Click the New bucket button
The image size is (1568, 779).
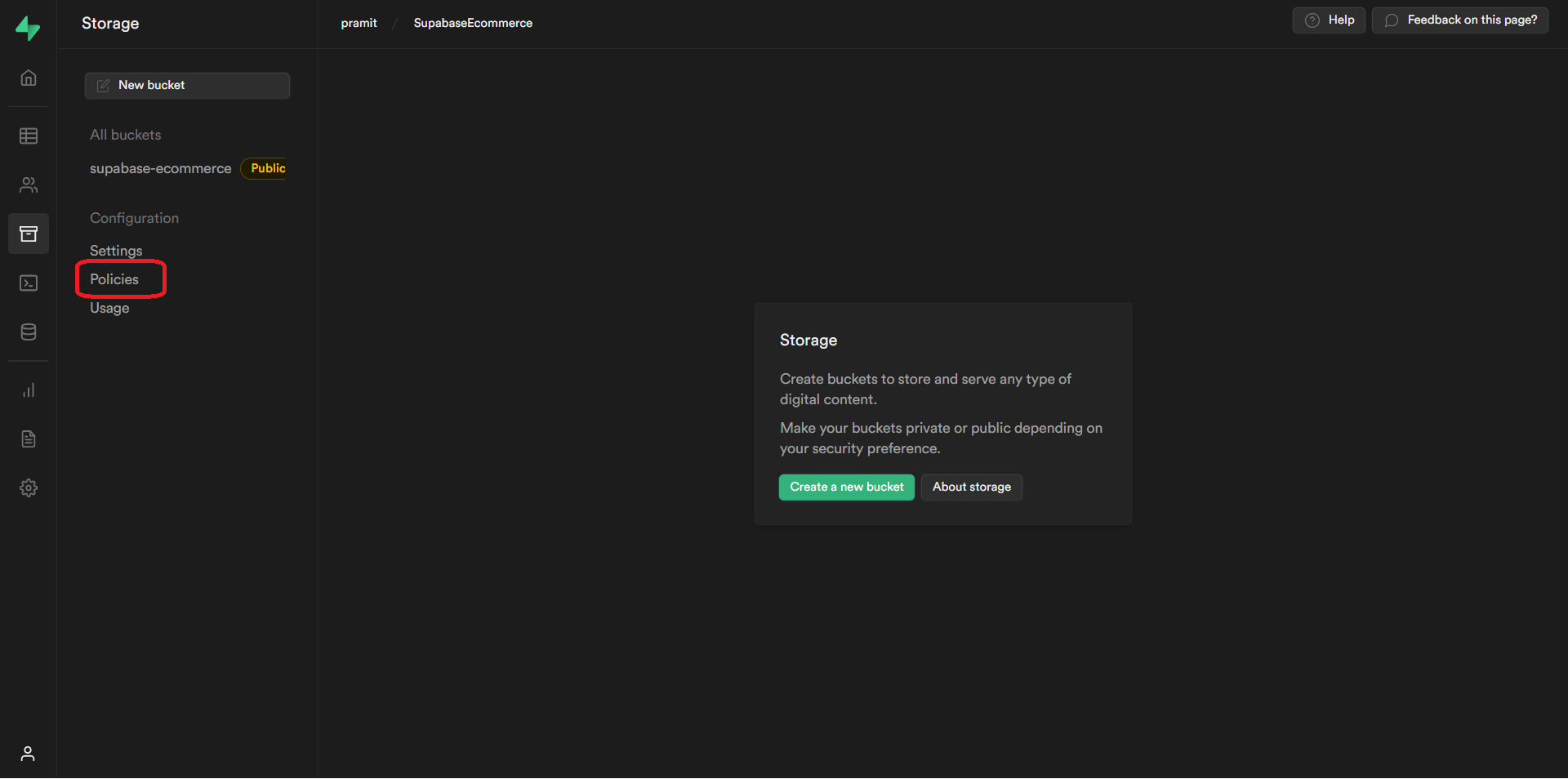[187, 86]
